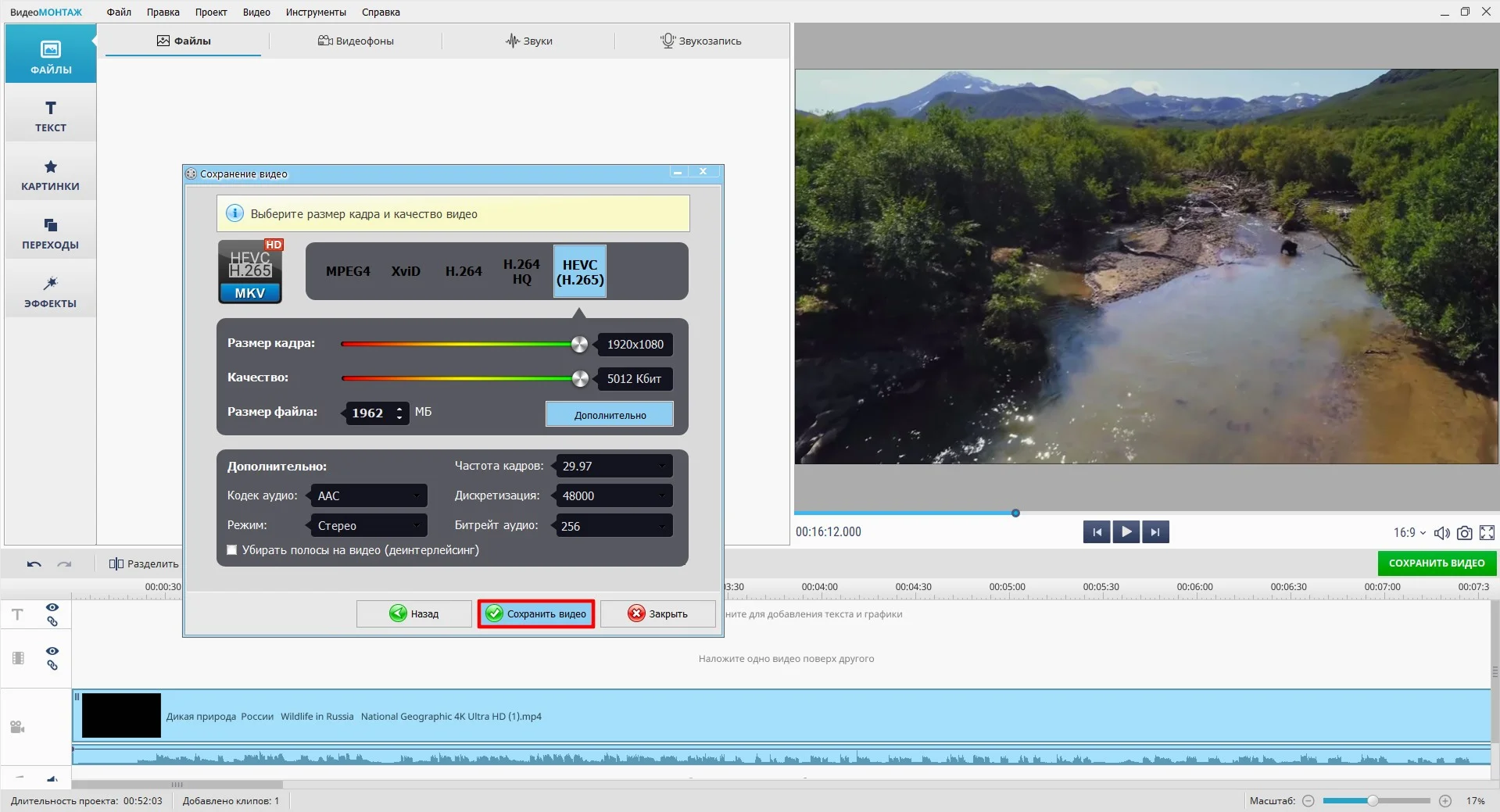Open the Проект menu

tap(211, 12)
